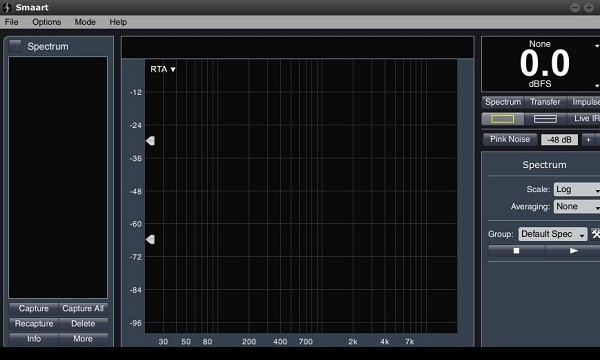This screenshot has height=360, width=600.
Task: Edit the -48 dB generator level field
Action: click(x=559, y=140)
